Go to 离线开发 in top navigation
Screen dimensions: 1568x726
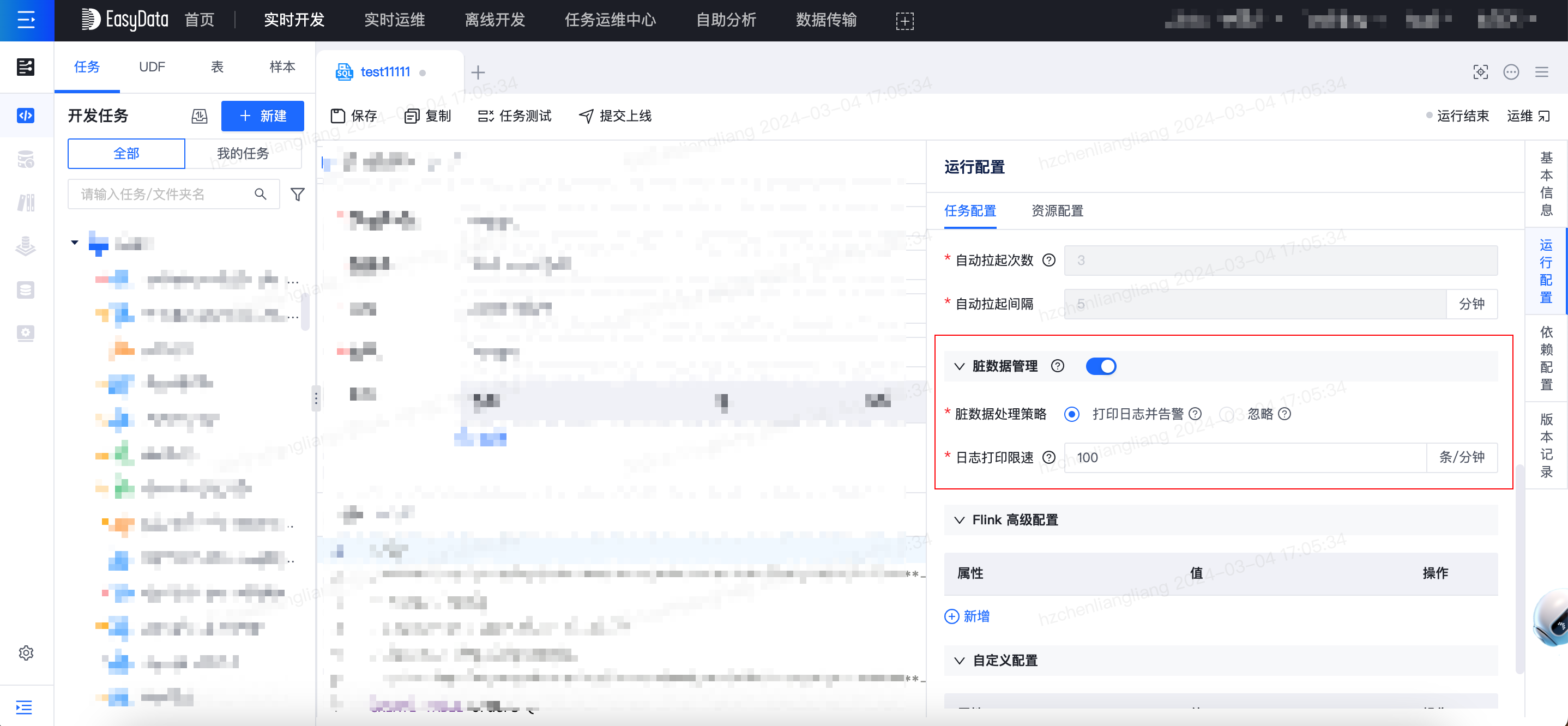[x=495, y=20]
